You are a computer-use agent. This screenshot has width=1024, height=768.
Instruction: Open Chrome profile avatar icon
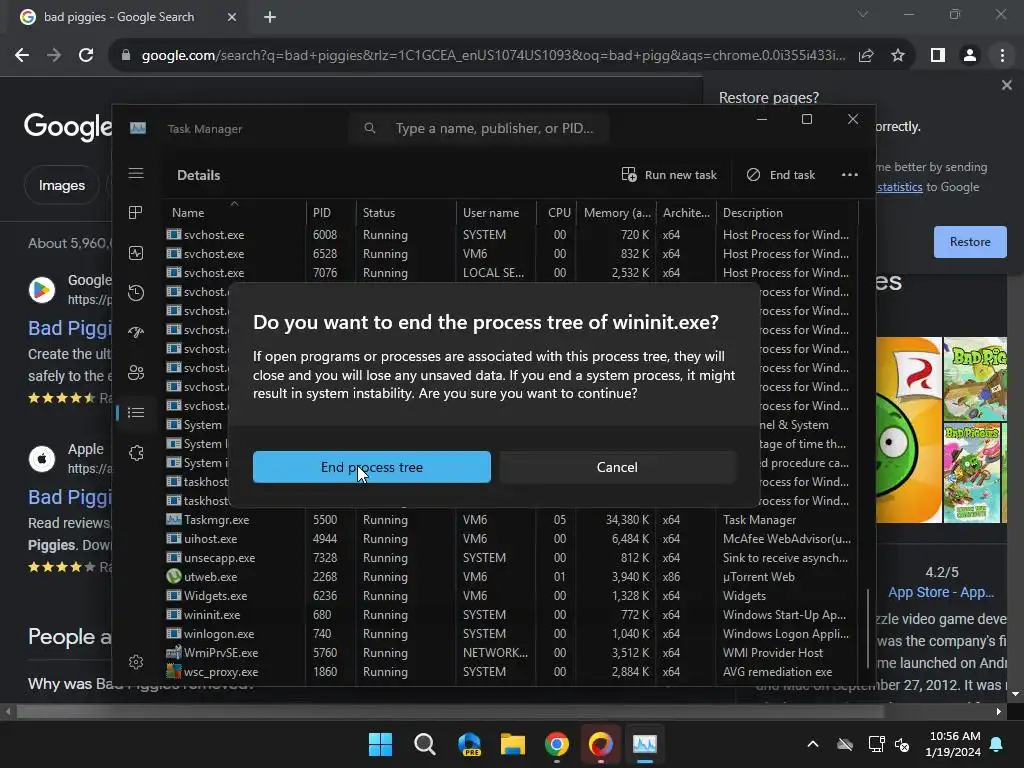pyautogui.click(x=970, y=56)
